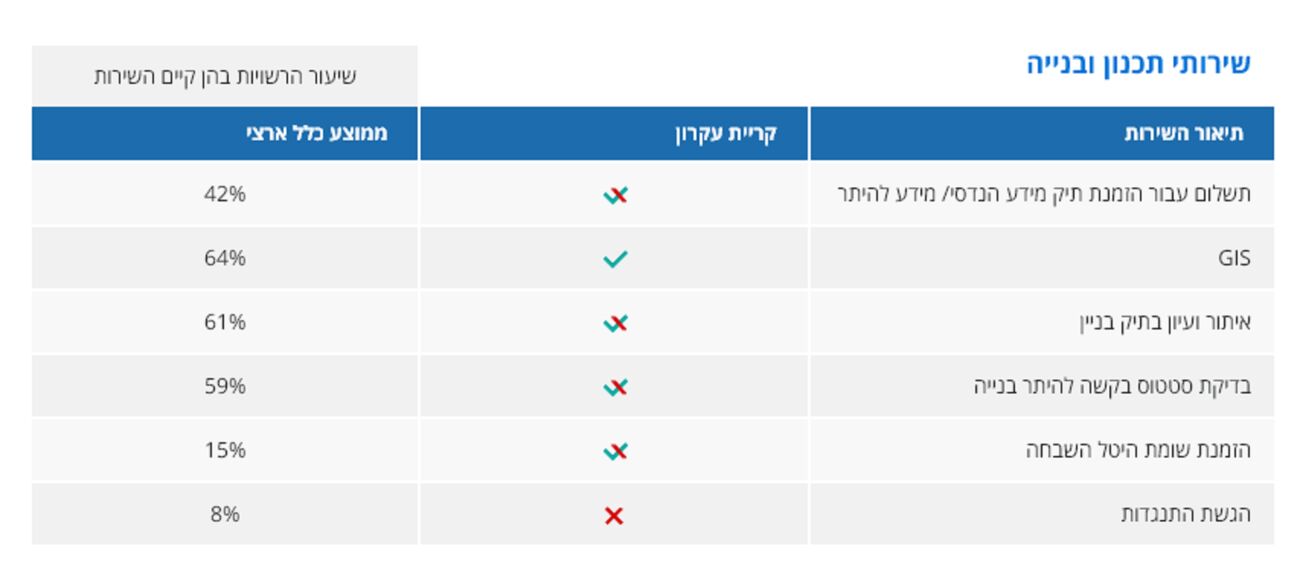Click the green checkmark in the GIS row
Screen dimensions: 1300x581
click(x=615, y=259)
